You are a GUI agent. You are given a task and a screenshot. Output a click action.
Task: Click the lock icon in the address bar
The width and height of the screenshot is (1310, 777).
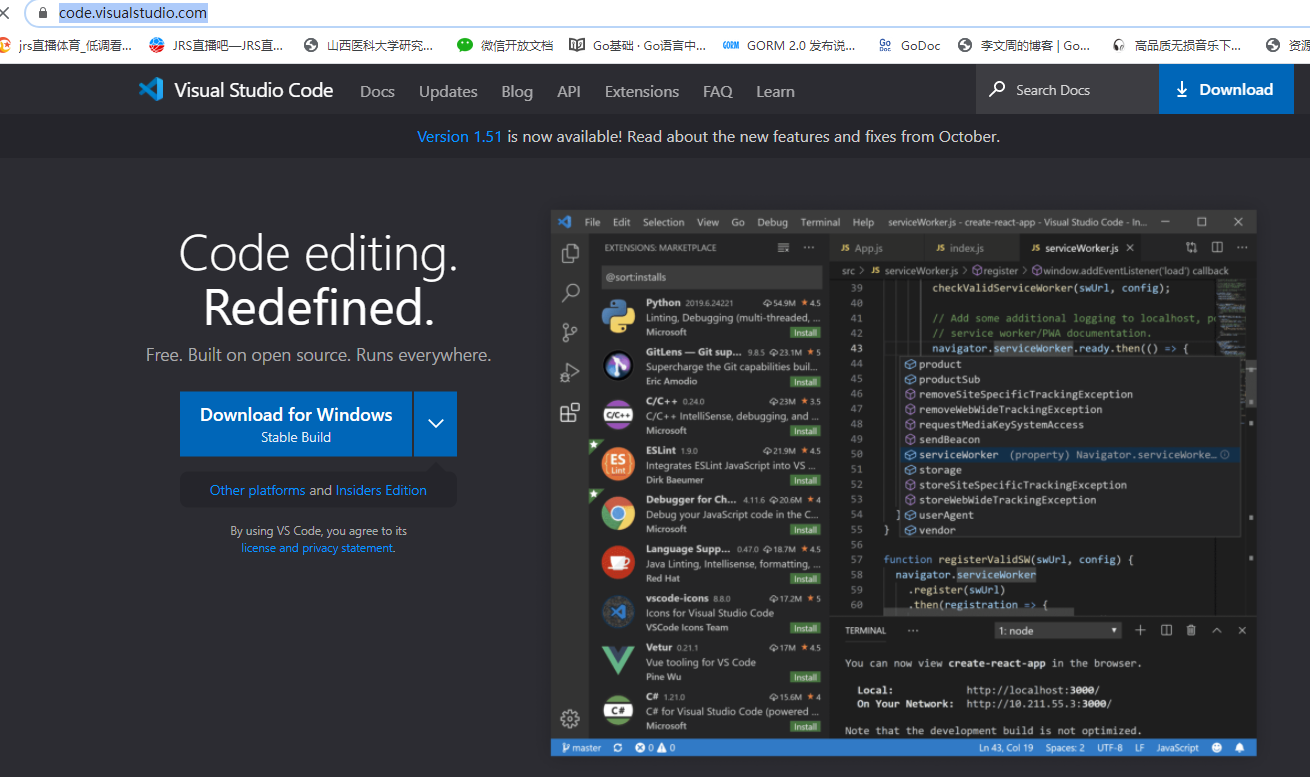42,13
